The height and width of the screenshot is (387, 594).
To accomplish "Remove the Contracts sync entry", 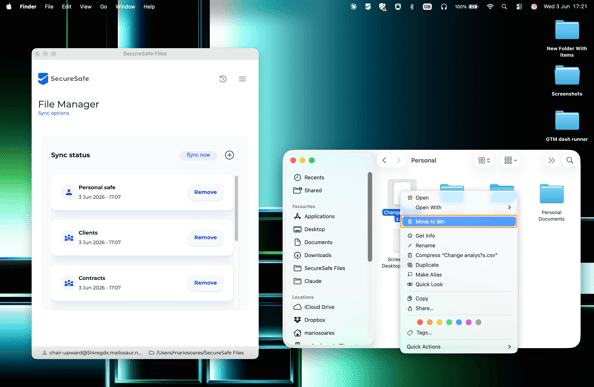I will pyautogui.click(x=205, y=283).
